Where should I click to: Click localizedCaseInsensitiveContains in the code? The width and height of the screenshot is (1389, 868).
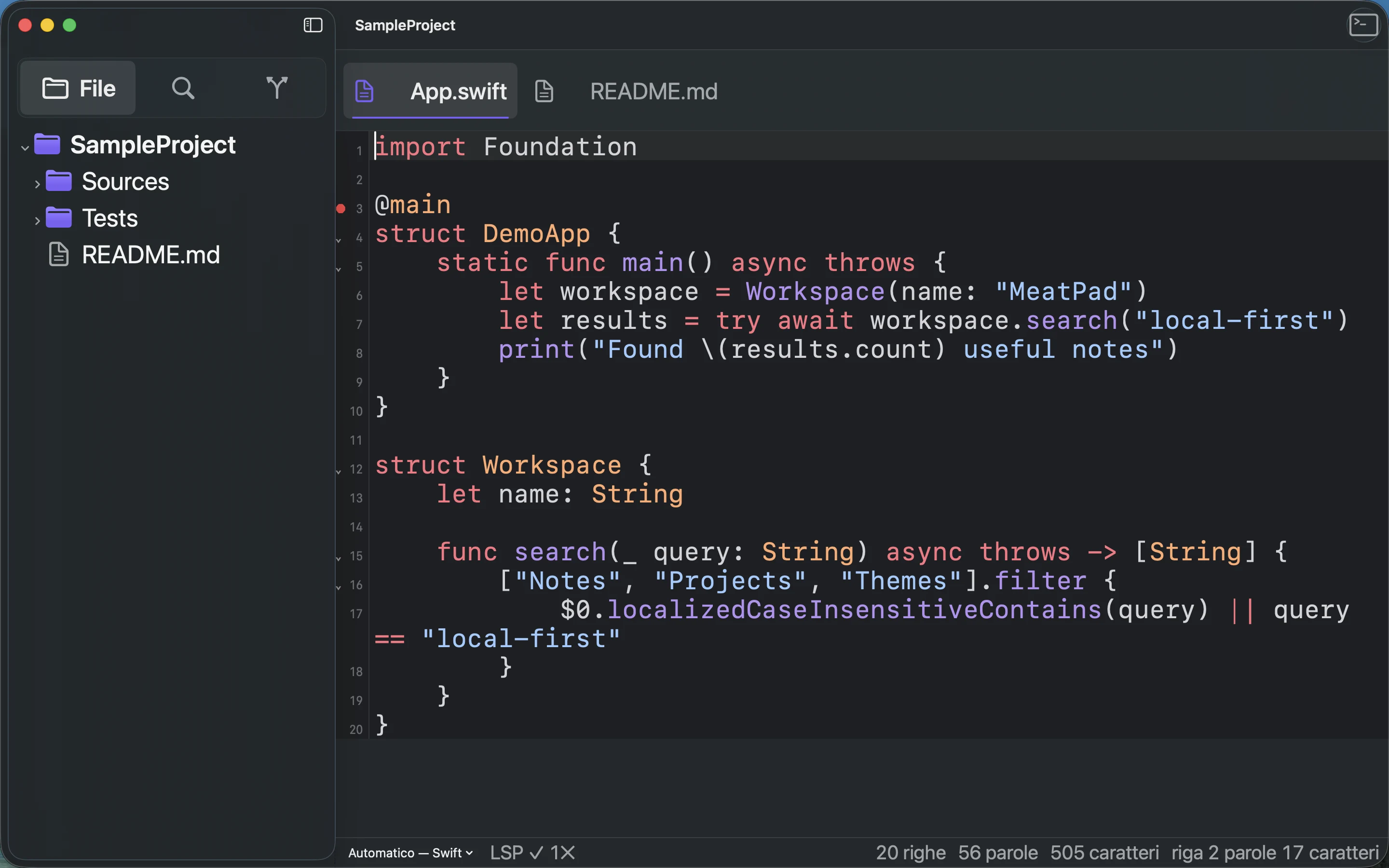(854, 609)
